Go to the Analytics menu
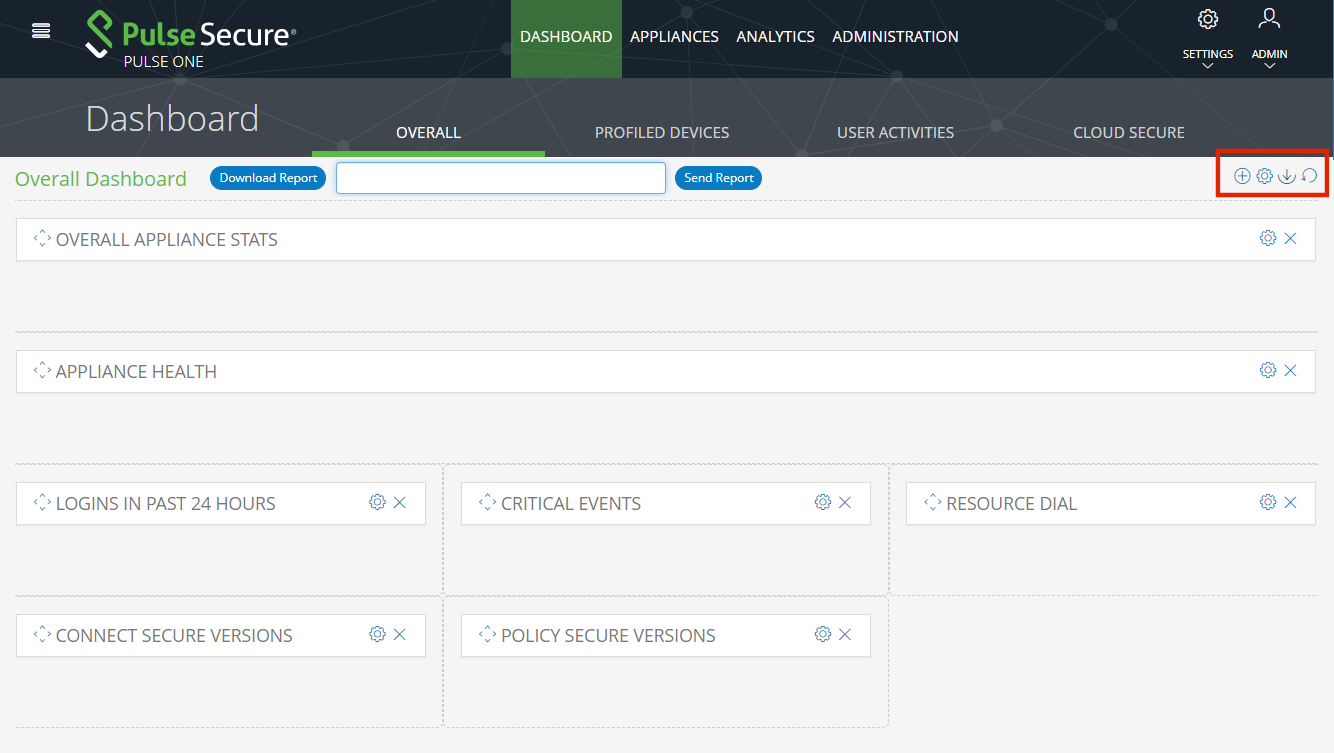 [x=775, y=37]
